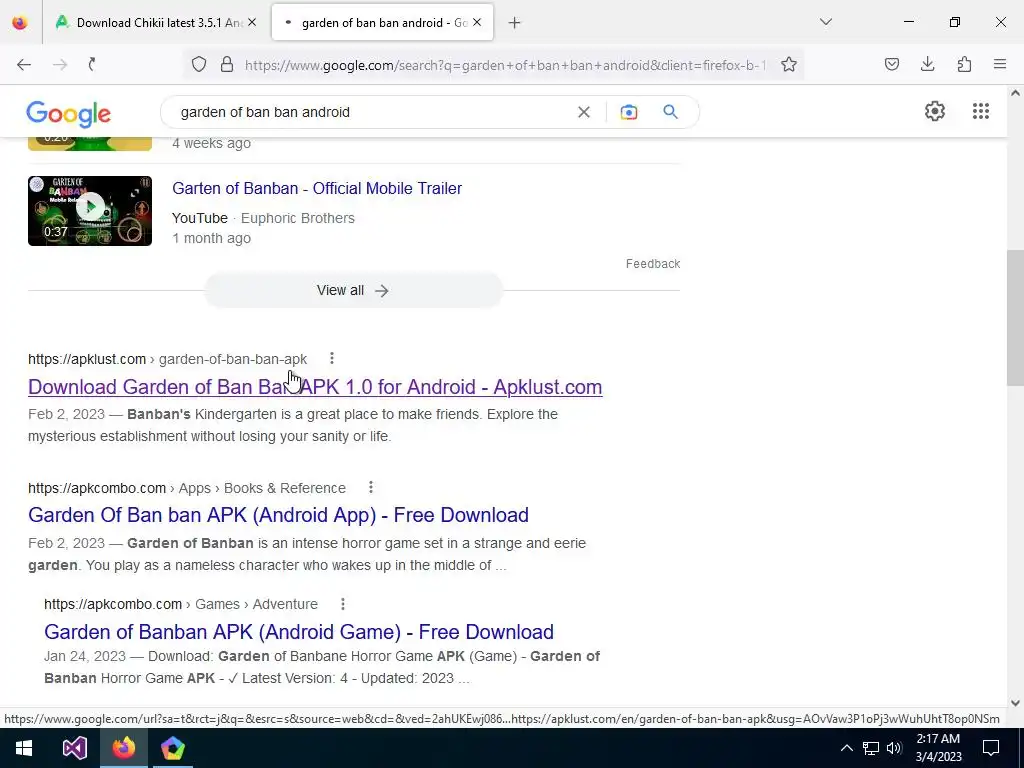Click the page vertical scrollbar thumb
The height and width of the screenshot is (768, 1024).
tap(1015, 317)
